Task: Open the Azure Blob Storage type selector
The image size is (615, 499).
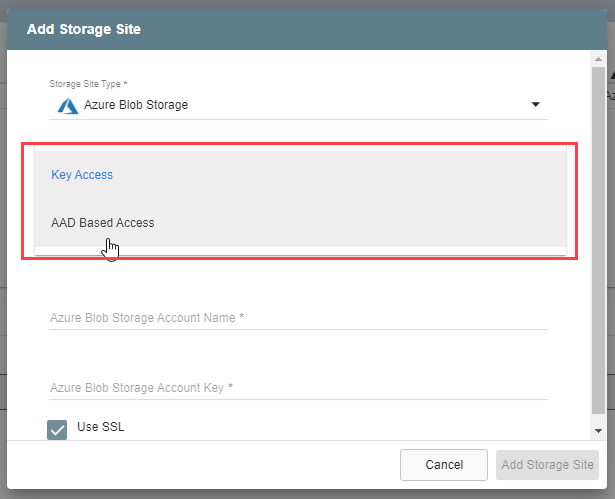Action: point(300,105)
